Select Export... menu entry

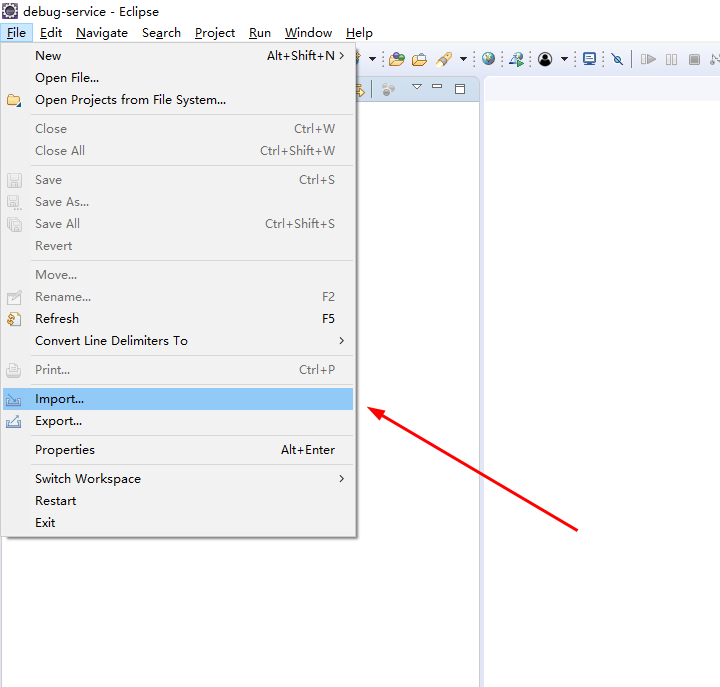[x=178, y=421]
